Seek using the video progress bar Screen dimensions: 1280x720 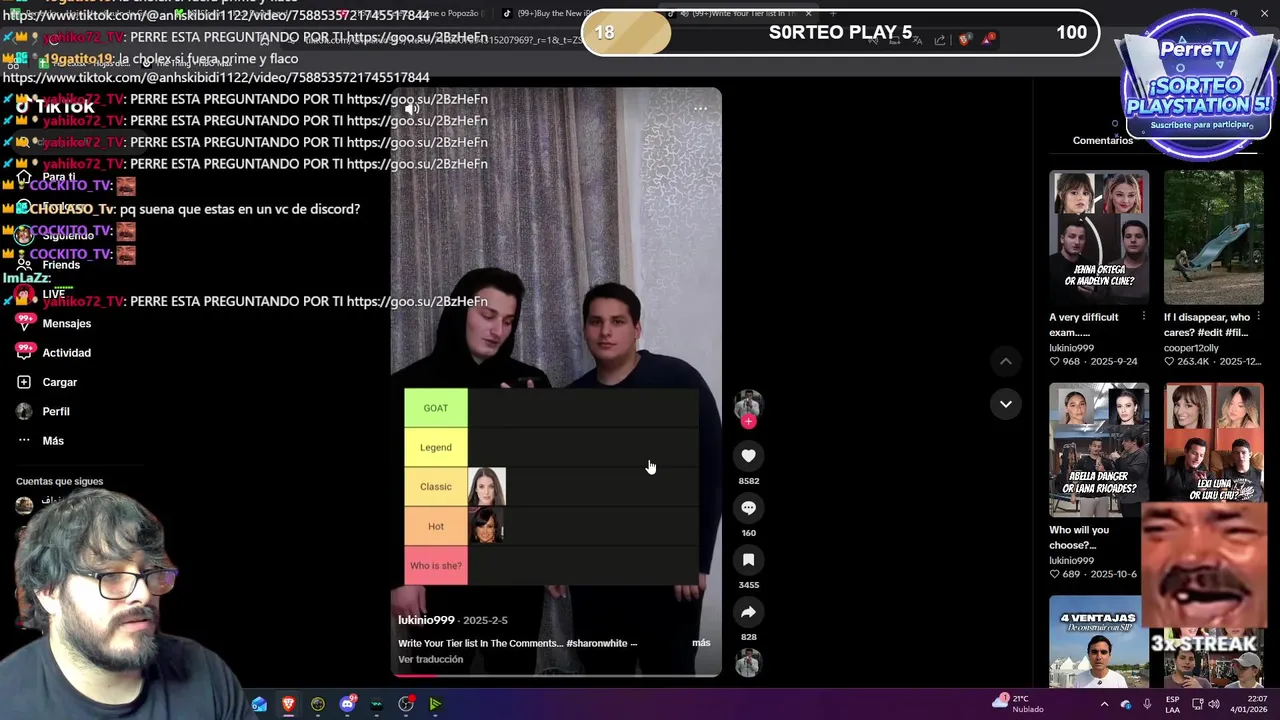pyautogui.click(x=556, y=675)
